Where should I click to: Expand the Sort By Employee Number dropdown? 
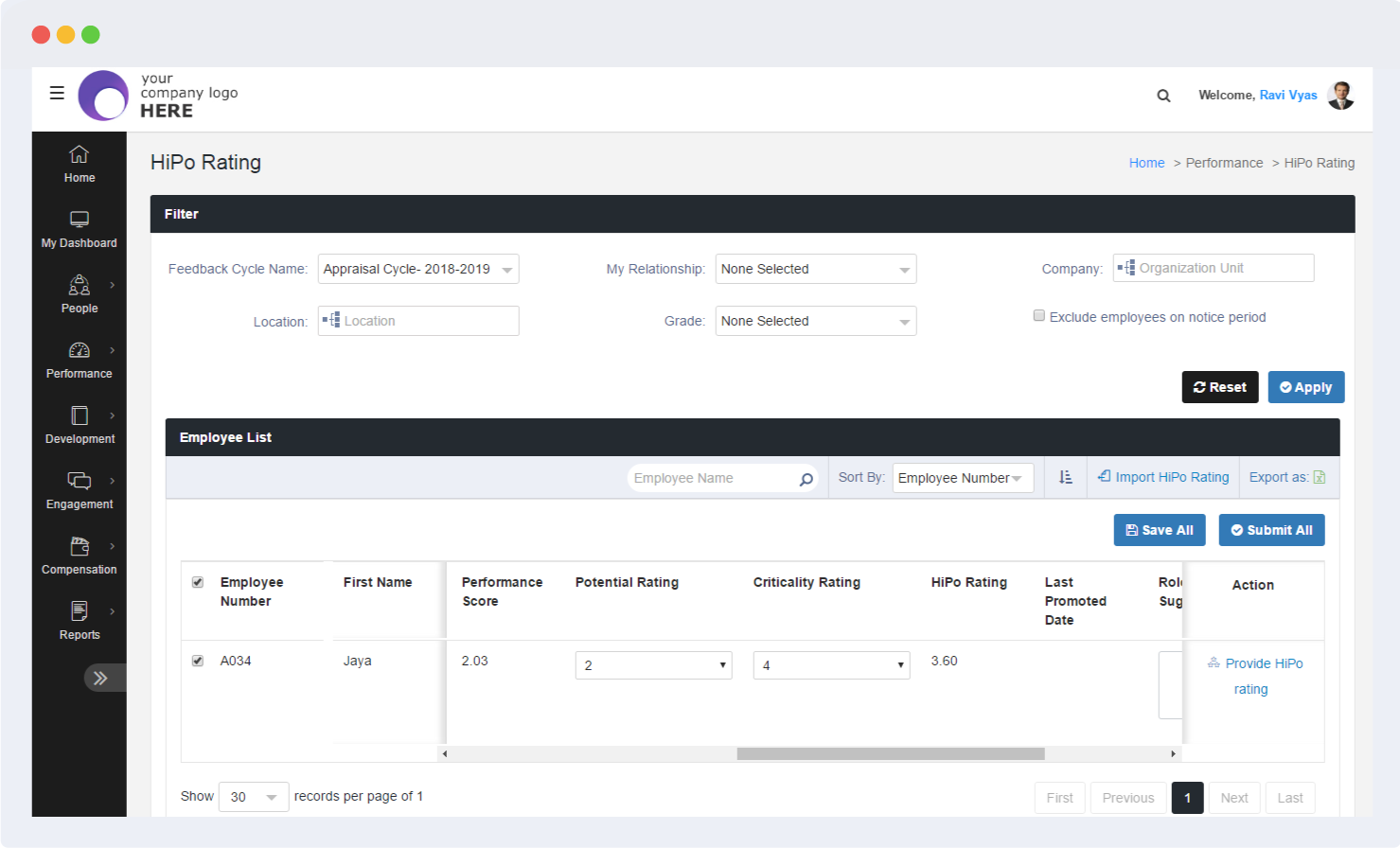[x=962, y=478]
